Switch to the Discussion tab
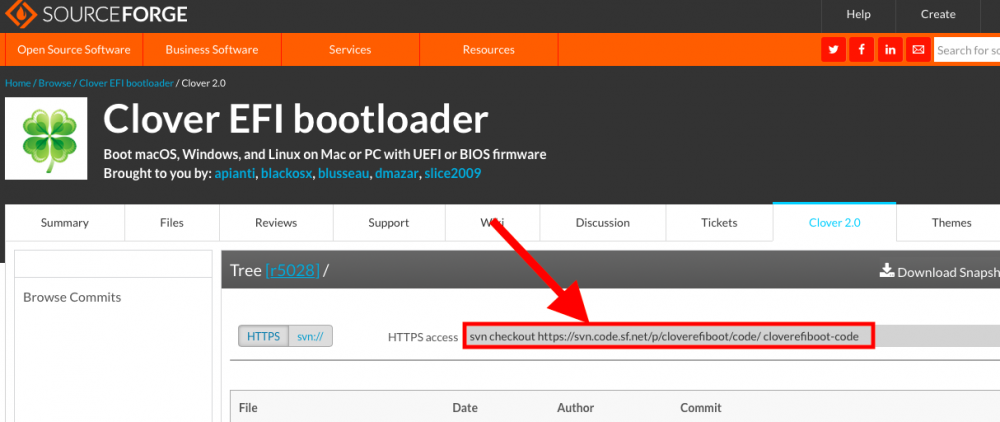The height and width of the screenshot is (422, 1000). coord(603,222)
